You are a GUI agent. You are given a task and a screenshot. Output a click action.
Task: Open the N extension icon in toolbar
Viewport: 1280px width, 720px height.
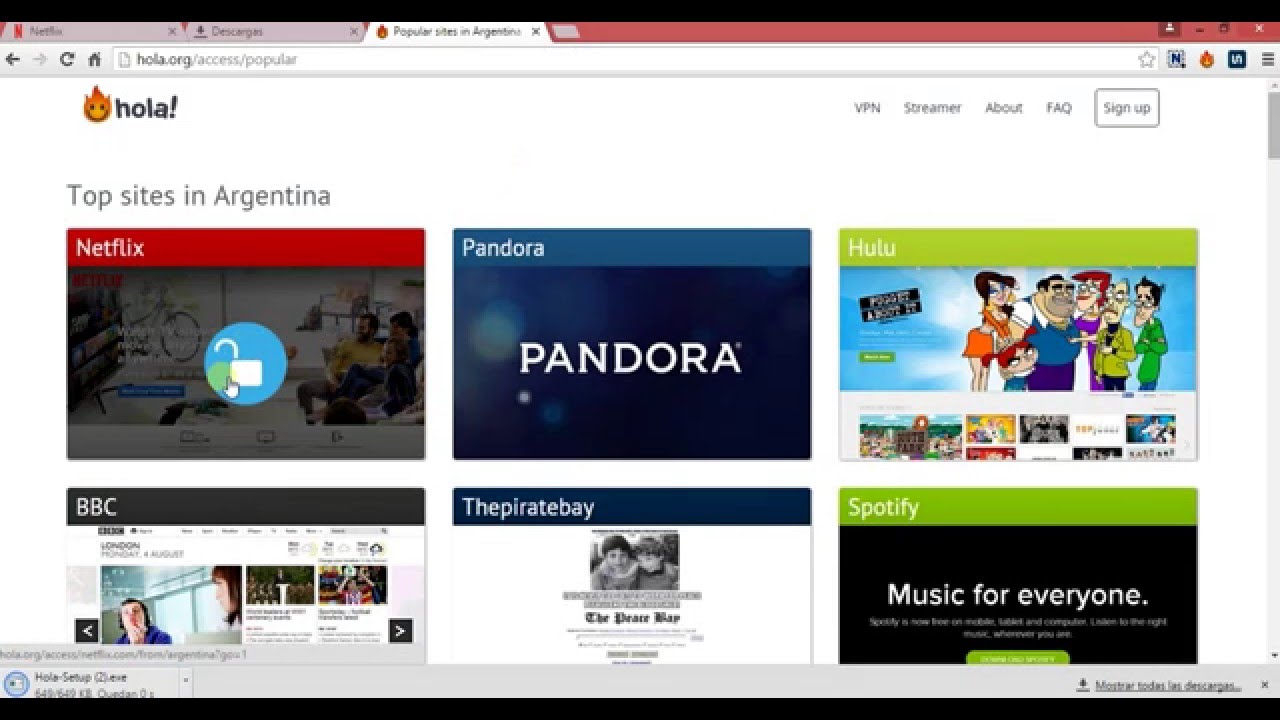1176,60
